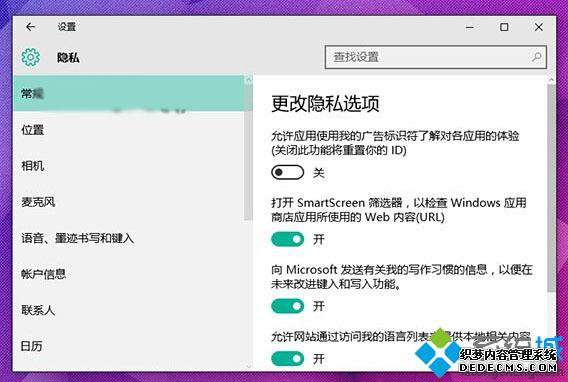The height and width of the screenshot is (382, 568).
Task: Toggle the advertising ID switch (关)
Action: point(288,172)
